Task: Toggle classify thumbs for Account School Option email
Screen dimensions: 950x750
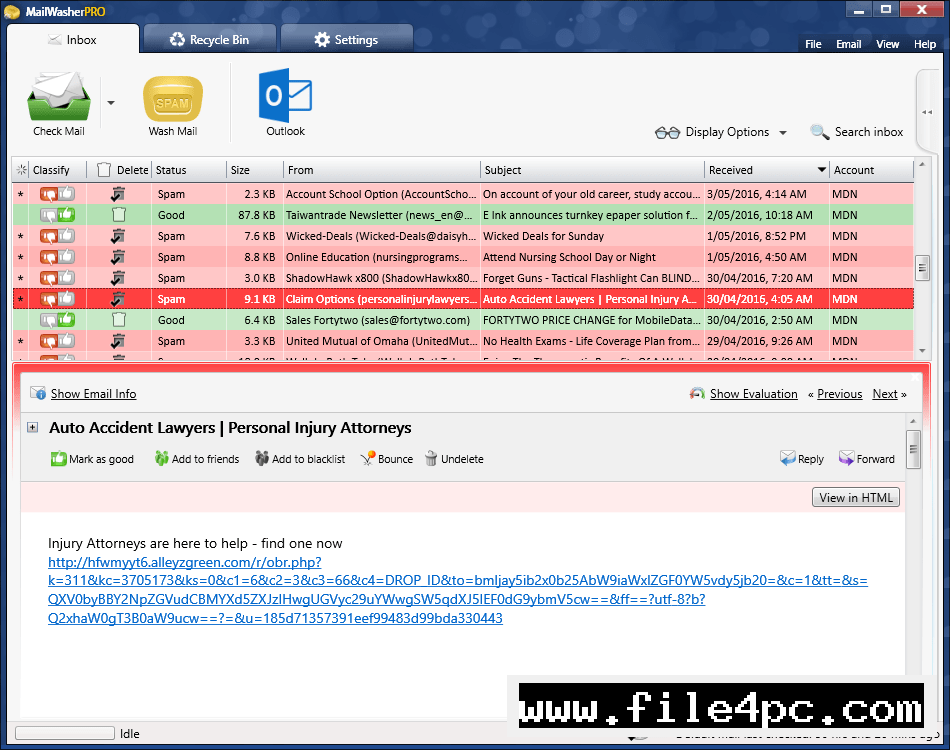Action: click(x=58, y=194)
